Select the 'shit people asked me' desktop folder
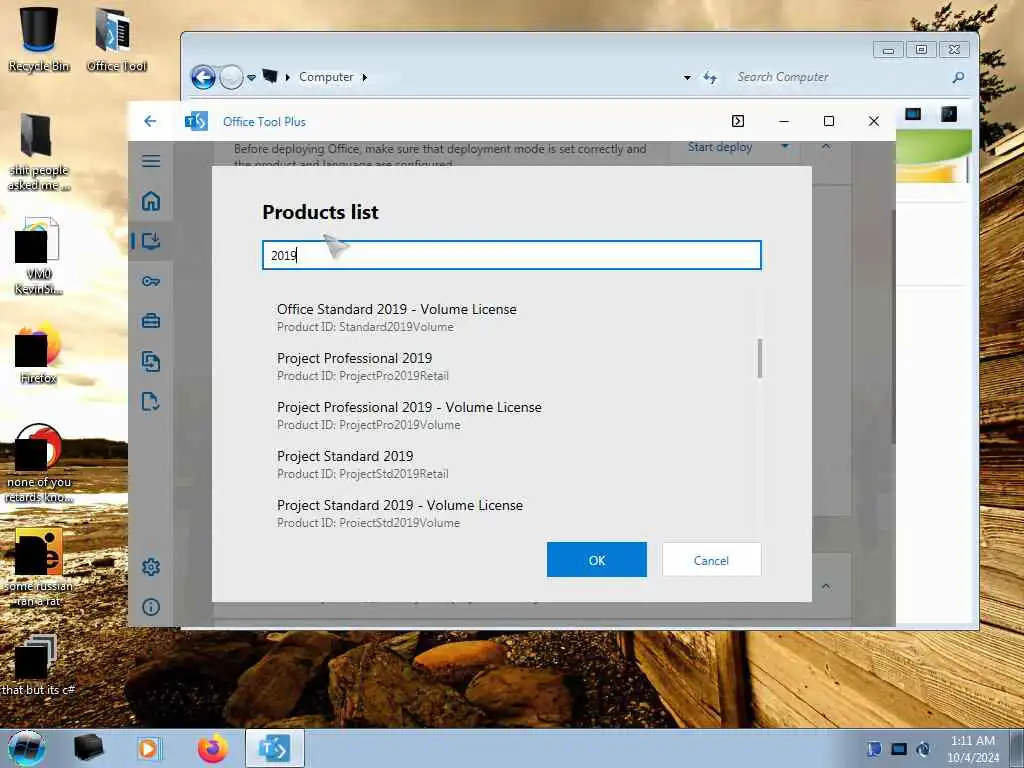 pos(39,152)
